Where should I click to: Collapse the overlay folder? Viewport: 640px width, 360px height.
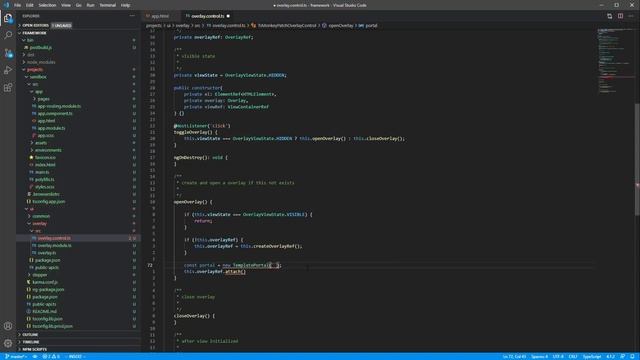coord(39,223)
